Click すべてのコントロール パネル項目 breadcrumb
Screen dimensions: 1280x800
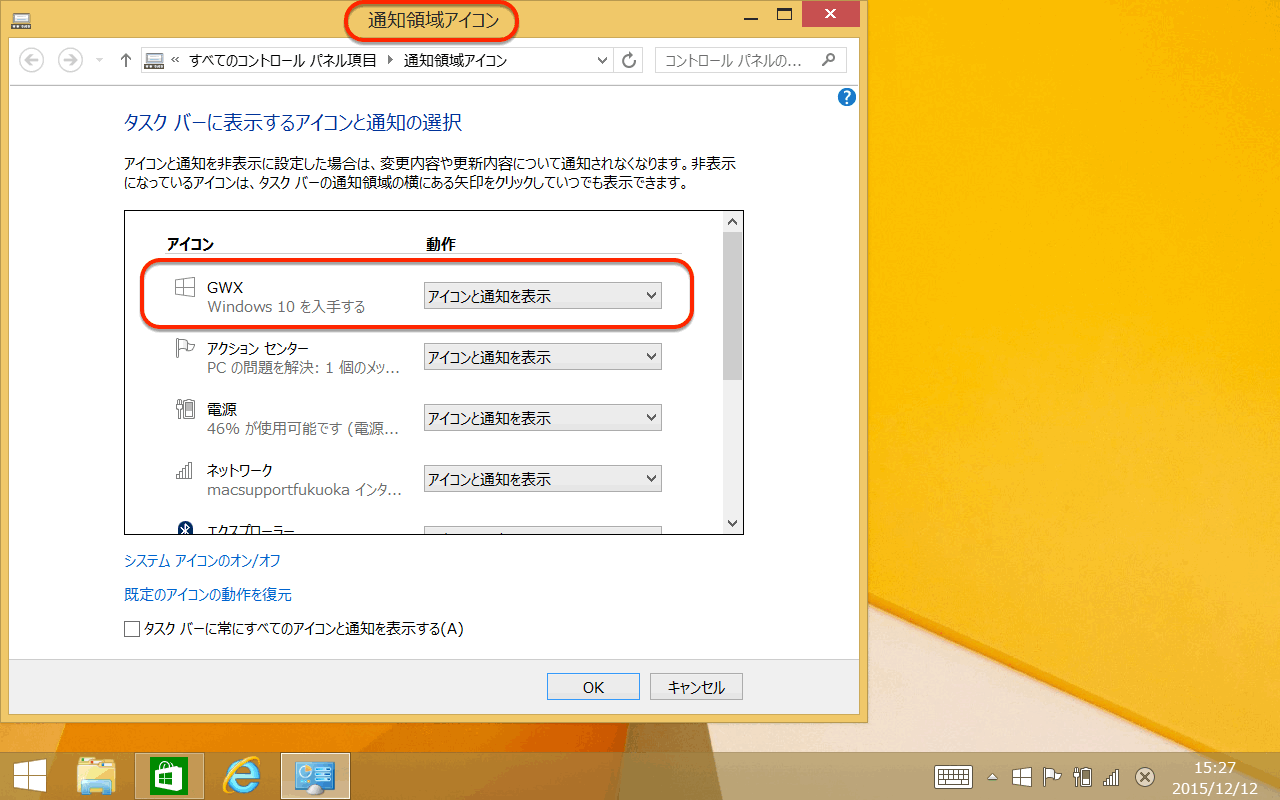282,60
